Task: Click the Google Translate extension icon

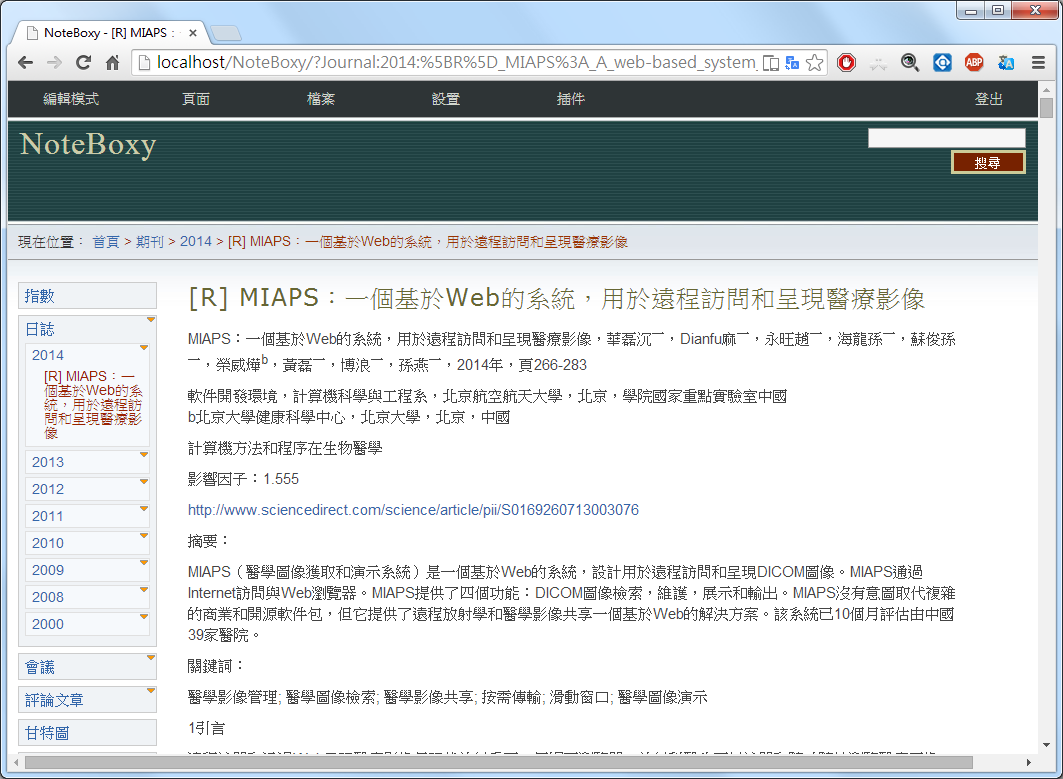Action: pyautogui.click(x=1006, y=62)
